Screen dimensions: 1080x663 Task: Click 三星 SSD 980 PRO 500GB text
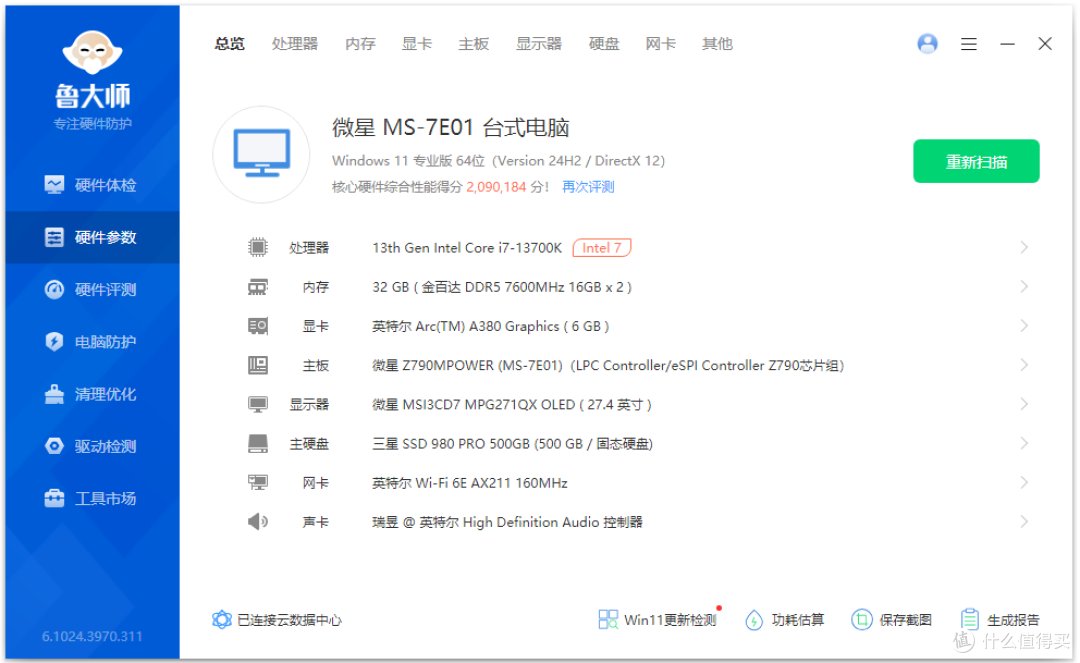coord(512,444)
